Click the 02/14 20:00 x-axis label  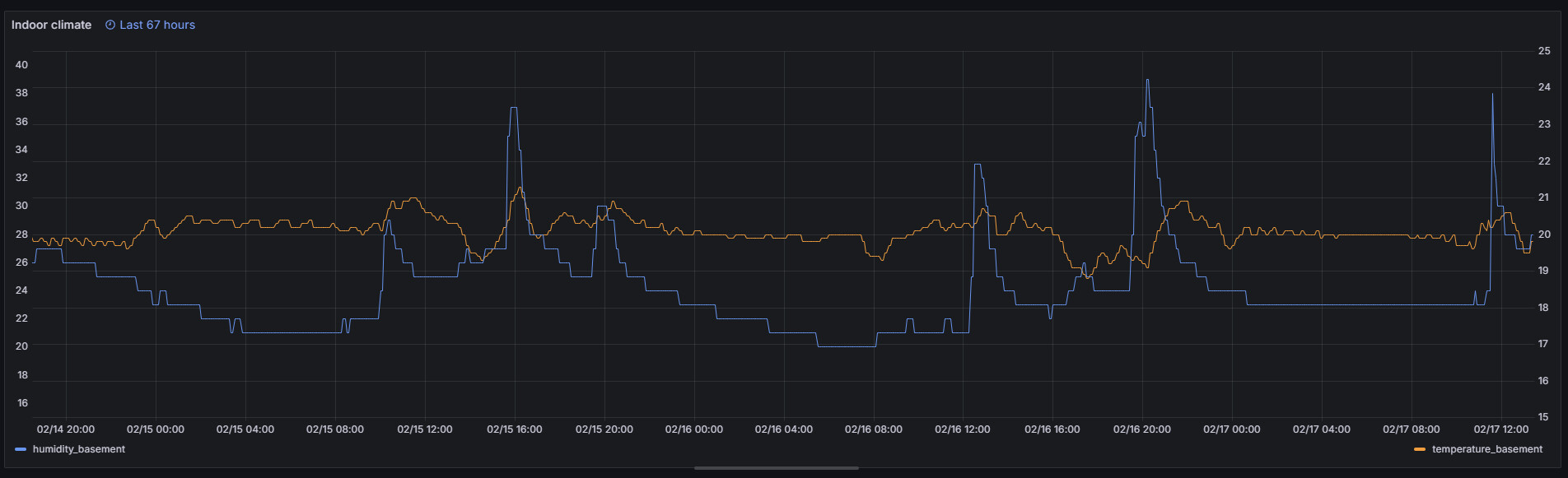pos(66,429)
